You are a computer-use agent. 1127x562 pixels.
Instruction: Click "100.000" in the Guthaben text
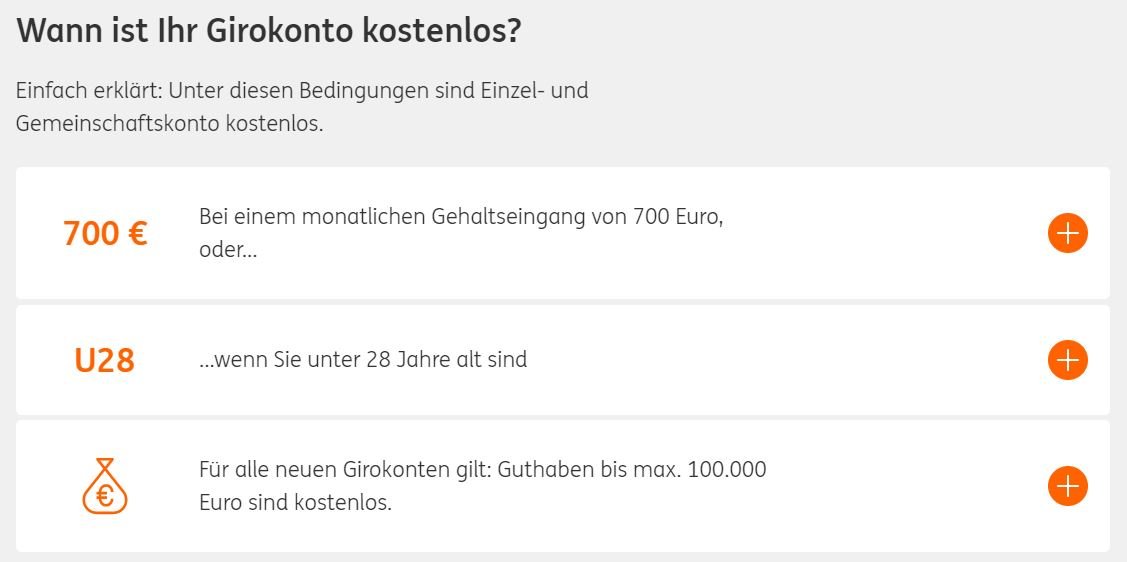coord(727,469)
